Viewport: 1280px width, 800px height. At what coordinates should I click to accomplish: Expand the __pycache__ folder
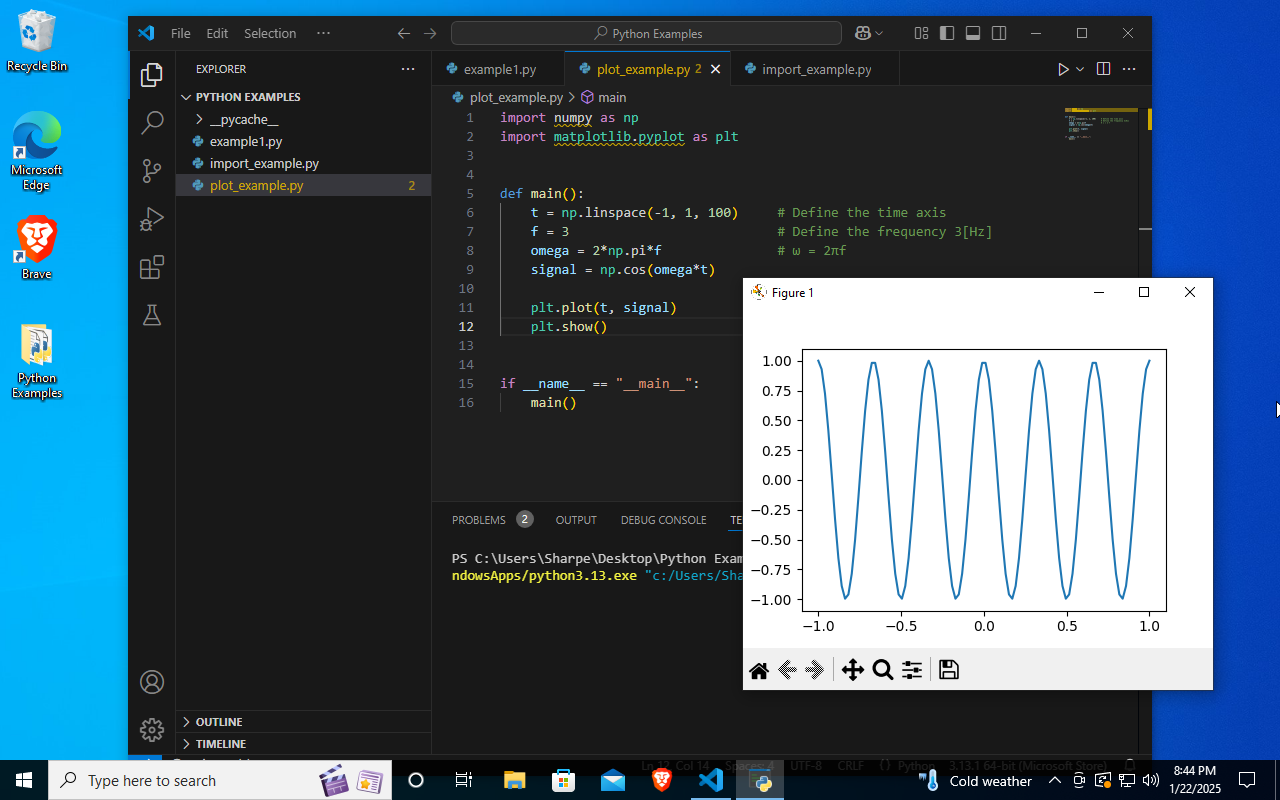point(243,119)
